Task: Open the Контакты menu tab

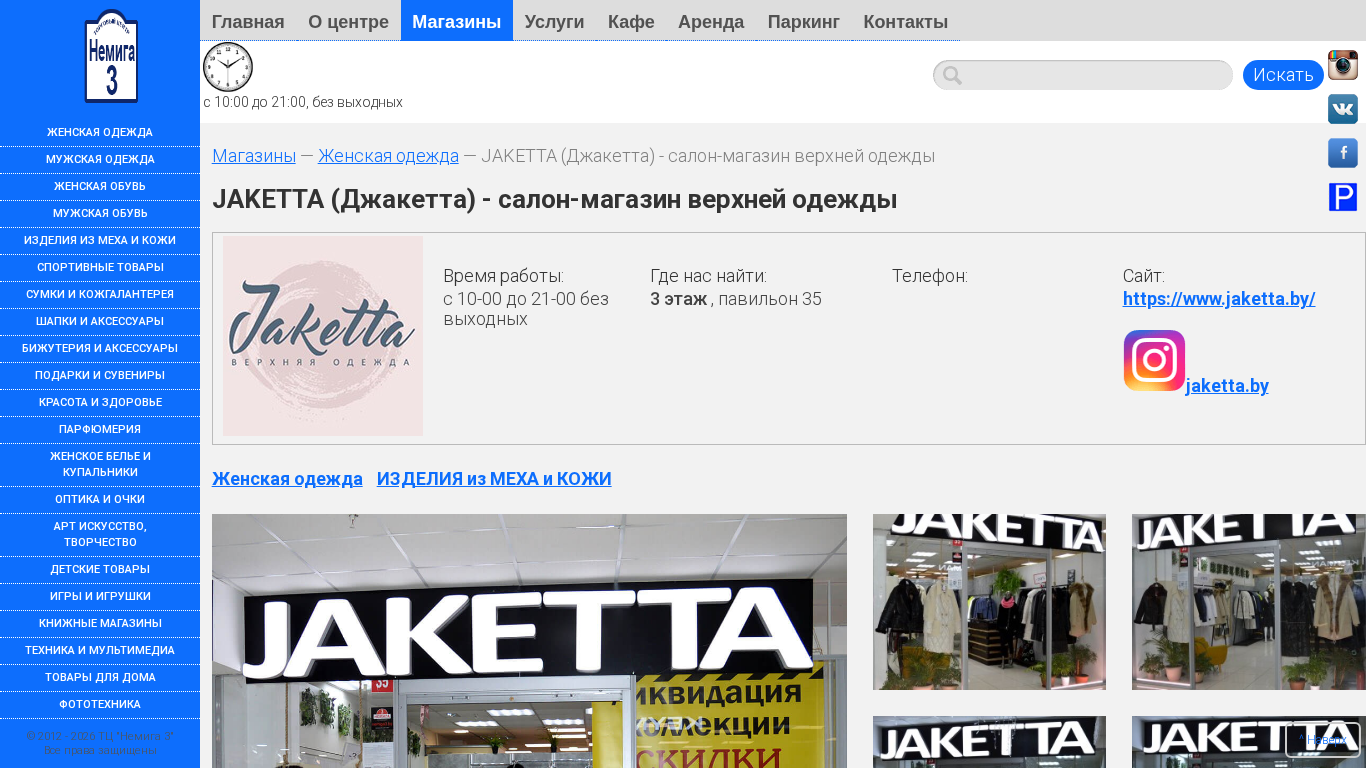Action: [906, 21]
